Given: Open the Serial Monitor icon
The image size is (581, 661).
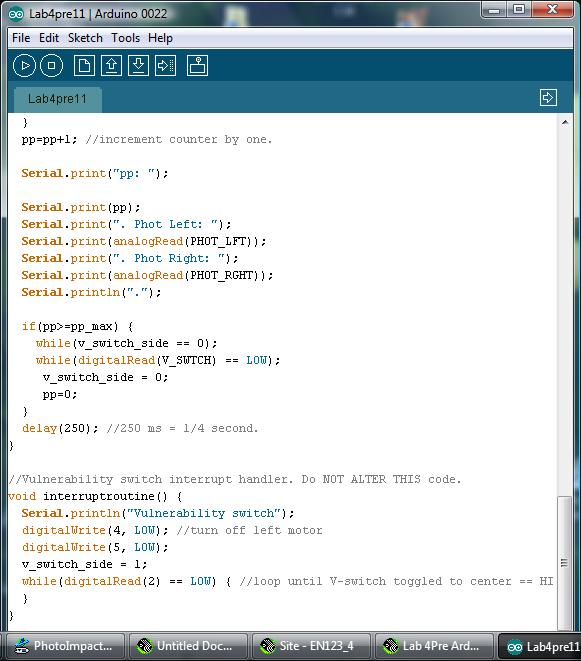Looking at the screenshot, I should (x=197, y=66).
